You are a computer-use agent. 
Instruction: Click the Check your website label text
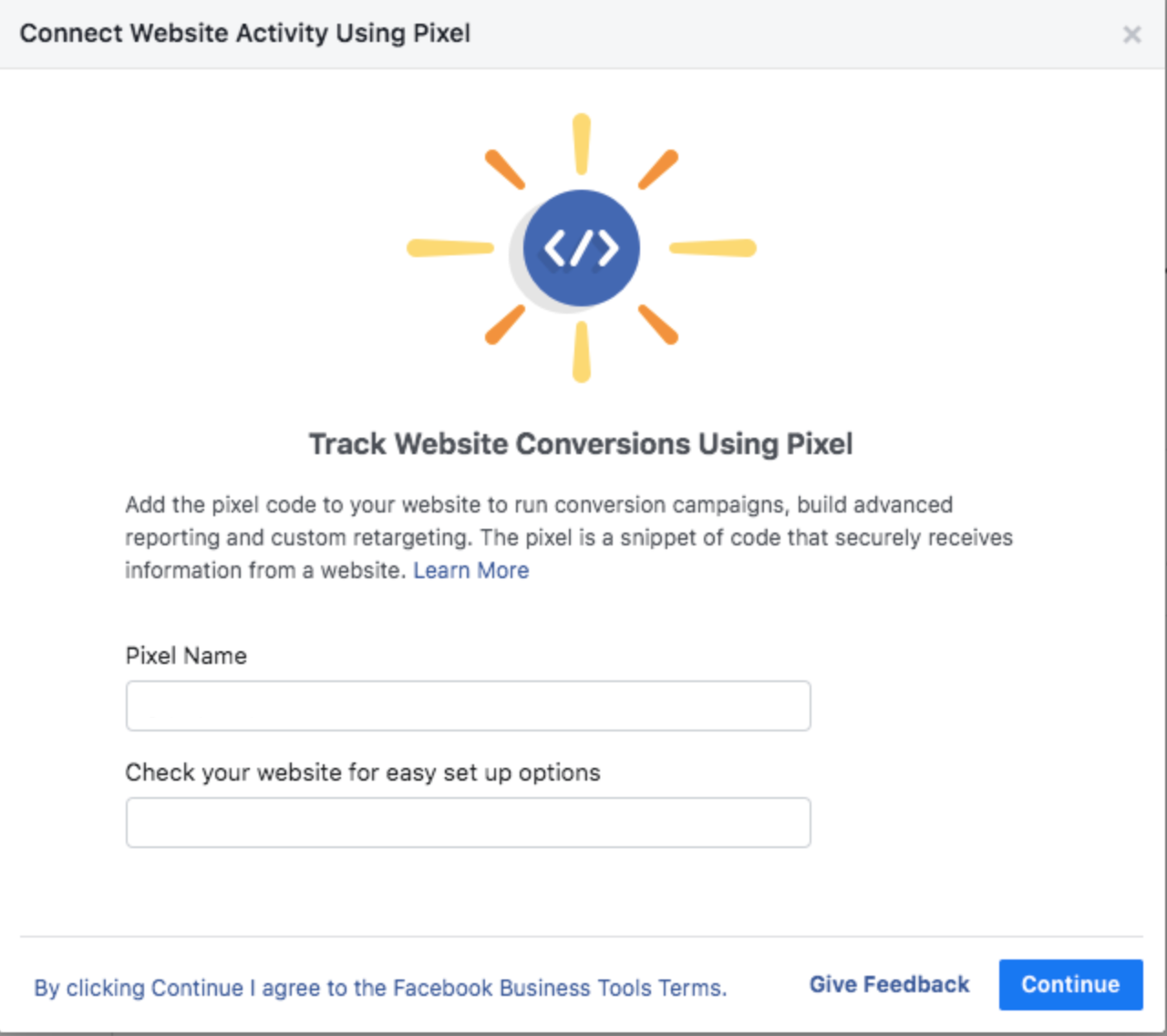(363, 772)
